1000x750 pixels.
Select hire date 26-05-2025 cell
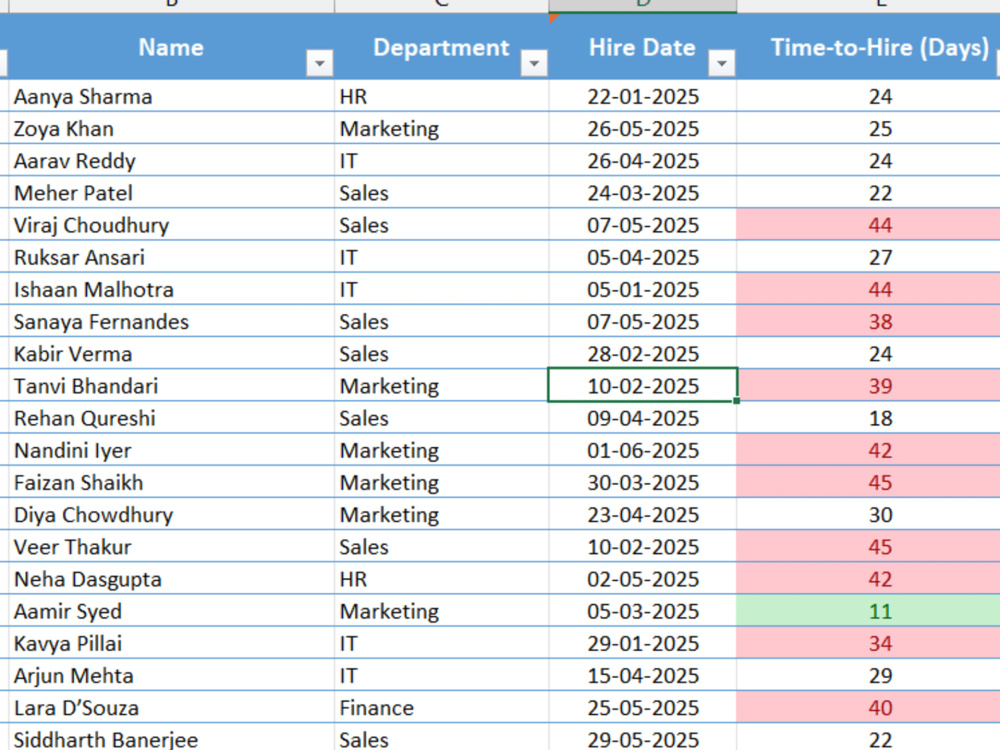point(642,128)
